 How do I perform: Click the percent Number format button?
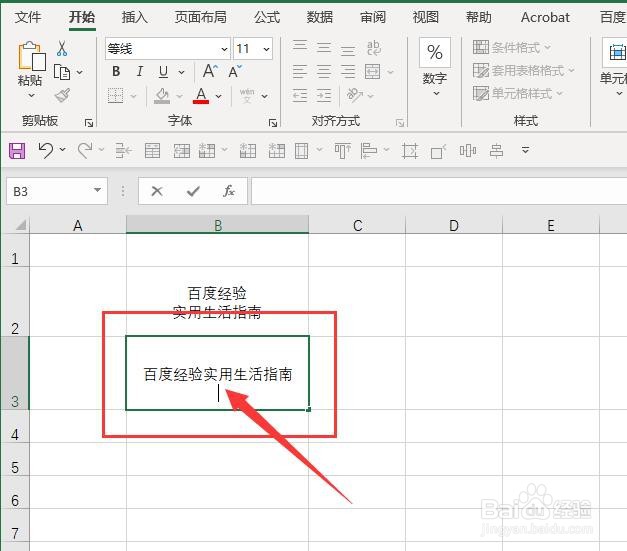coord(435,52)
